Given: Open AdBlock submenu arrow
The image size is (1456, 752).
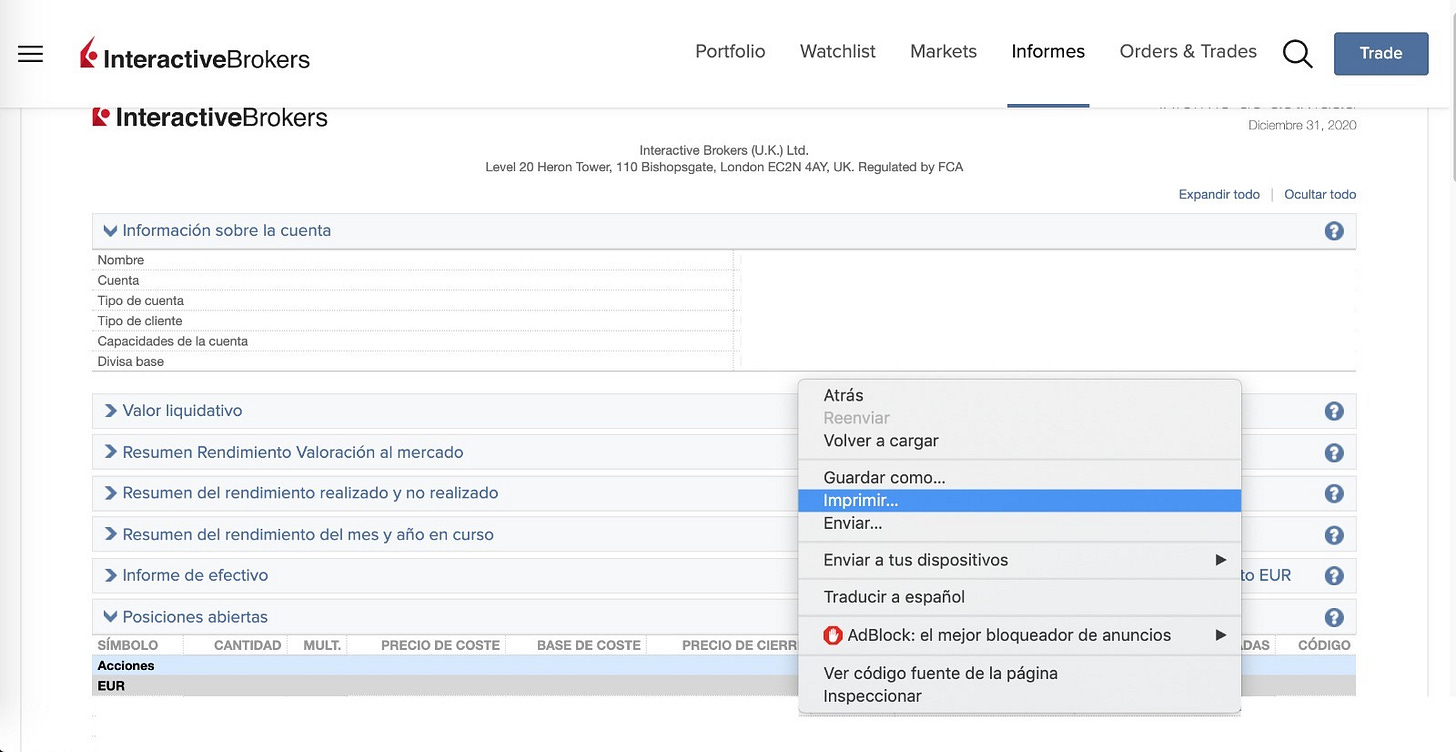Looking at the screenshot, I should [x=1220, y=635].
